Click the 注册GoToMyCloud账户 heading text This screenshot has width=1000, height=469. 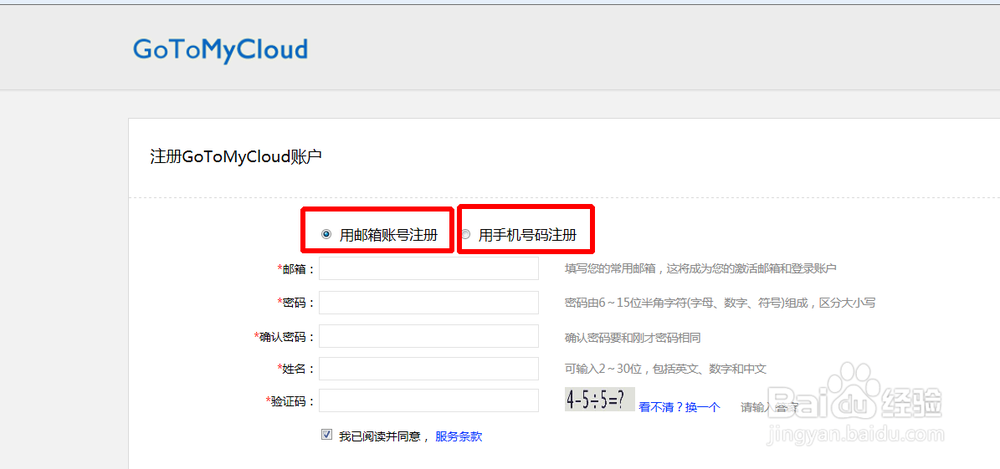236,157
